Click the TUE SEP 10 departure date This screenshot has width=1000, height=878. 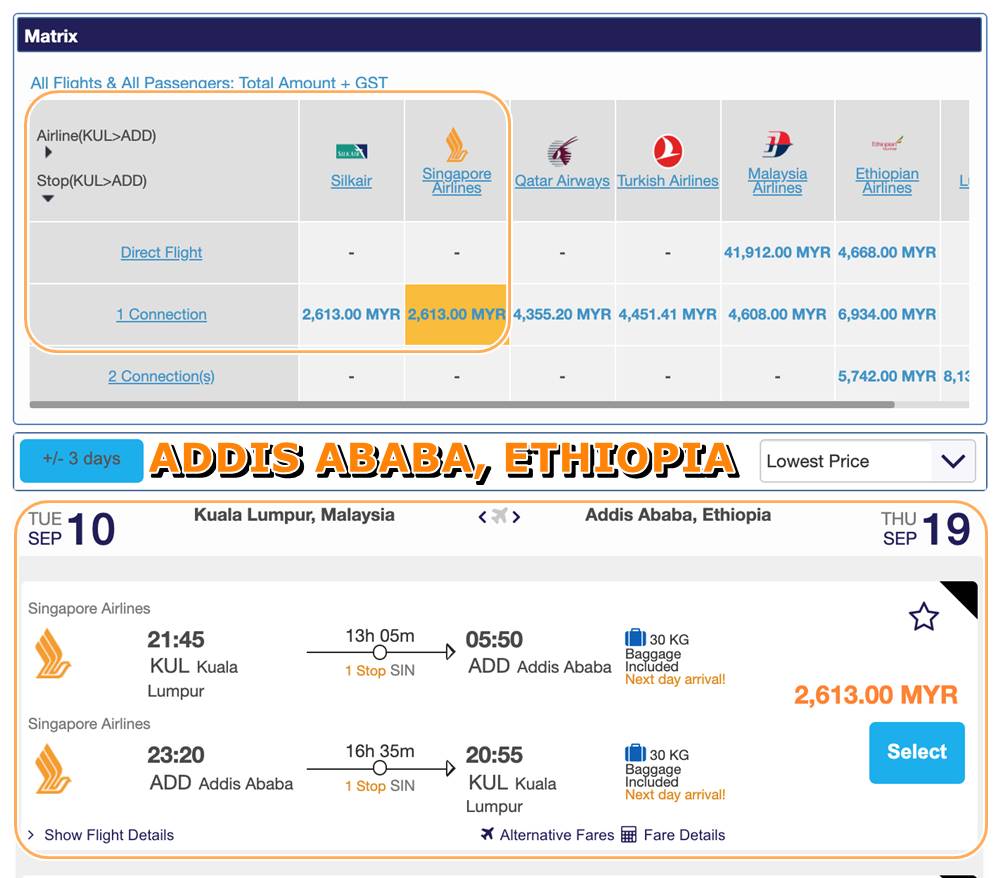click(71, 529)
